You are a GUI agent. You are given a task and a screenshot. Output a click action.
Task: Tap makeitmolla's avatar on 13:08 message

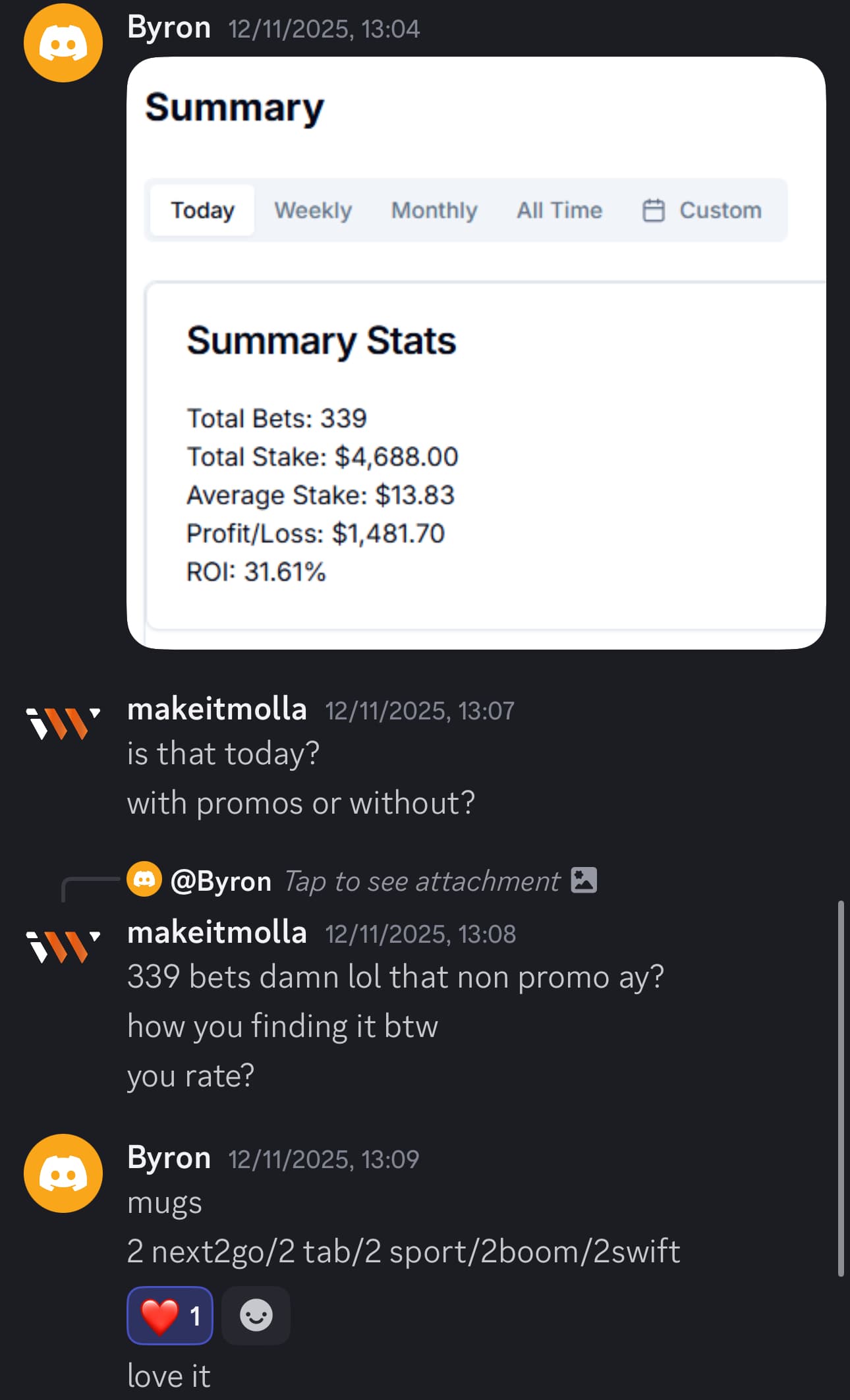(x=63, y=945)
